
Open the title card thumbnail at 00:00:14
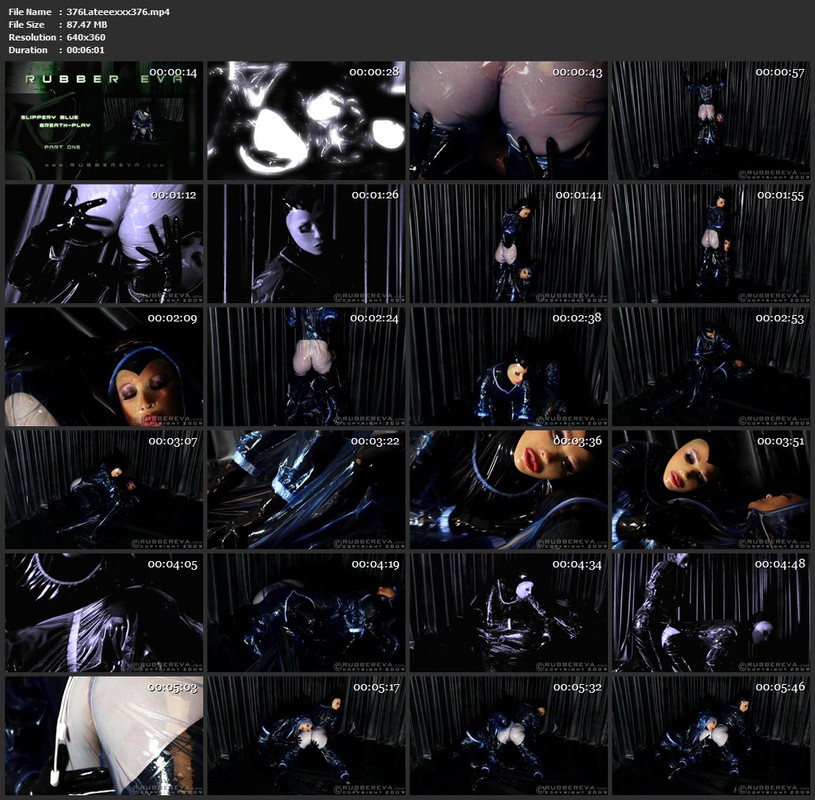(104, 121)
